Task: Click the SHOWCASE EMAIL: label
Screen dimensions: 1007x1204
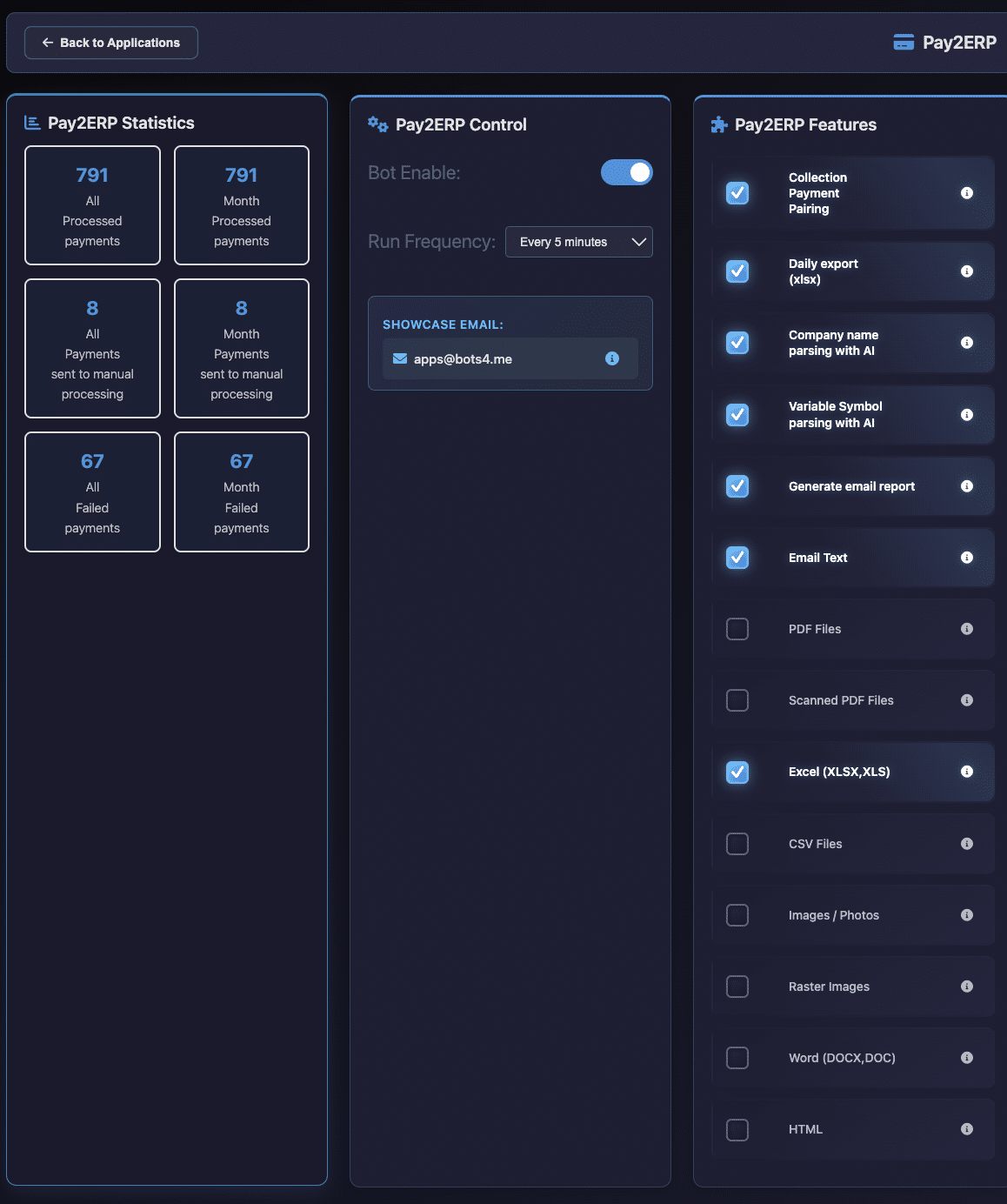Action: point(443,324)
